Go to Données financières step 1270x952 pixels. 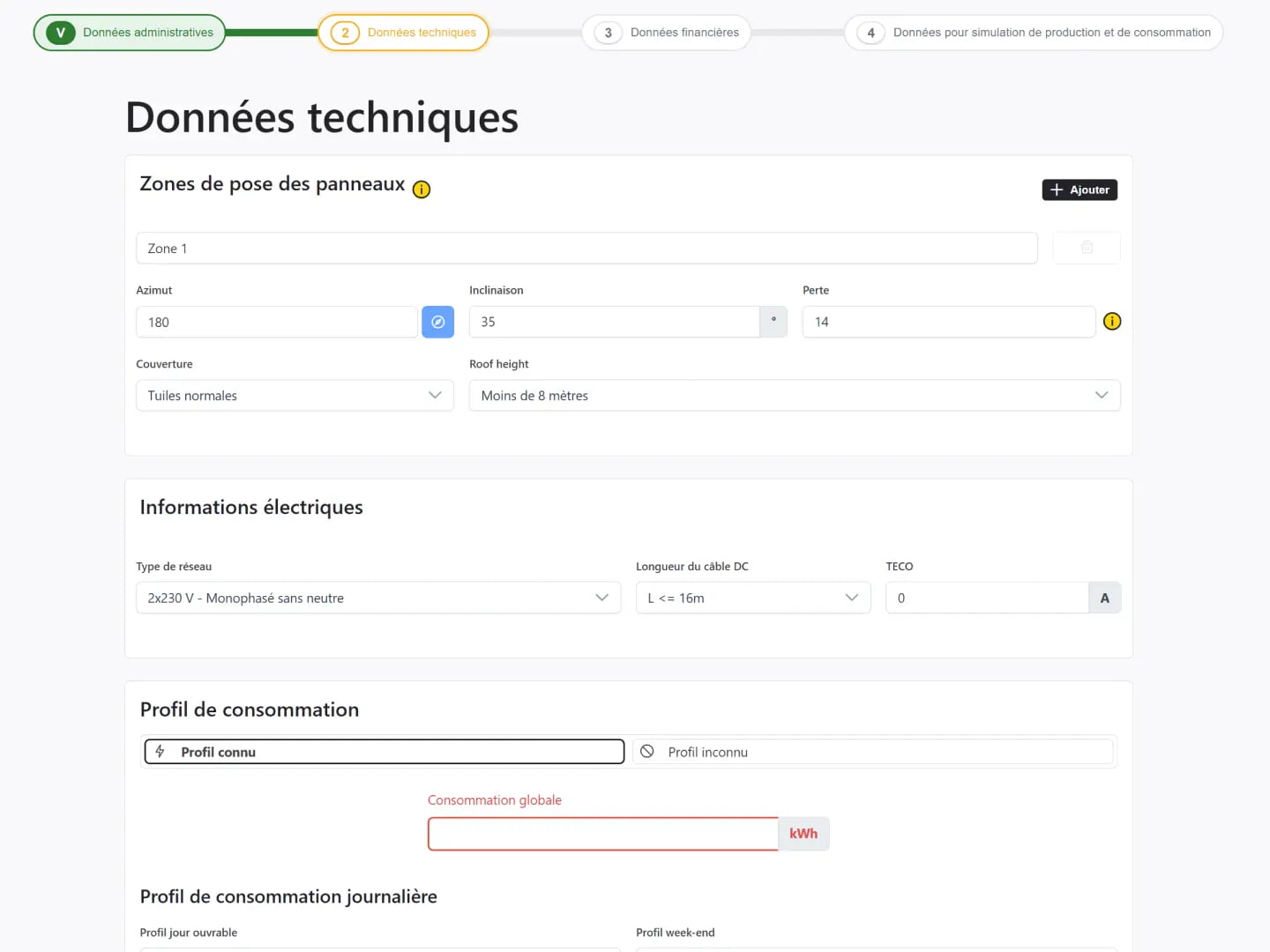[x=667, y=33]
